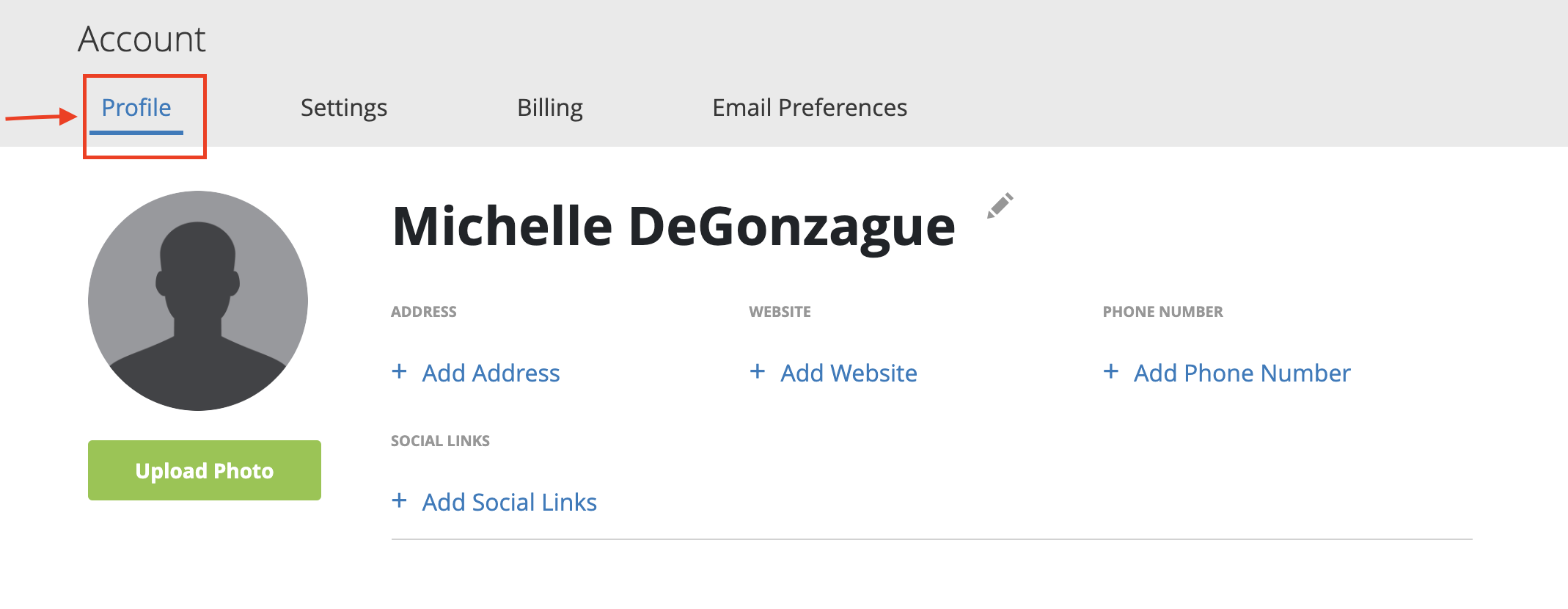Click the Michelle DeGonzague name heading
Screen dimensions: 1568x609
pyautogui.click(x=674, y=227)
